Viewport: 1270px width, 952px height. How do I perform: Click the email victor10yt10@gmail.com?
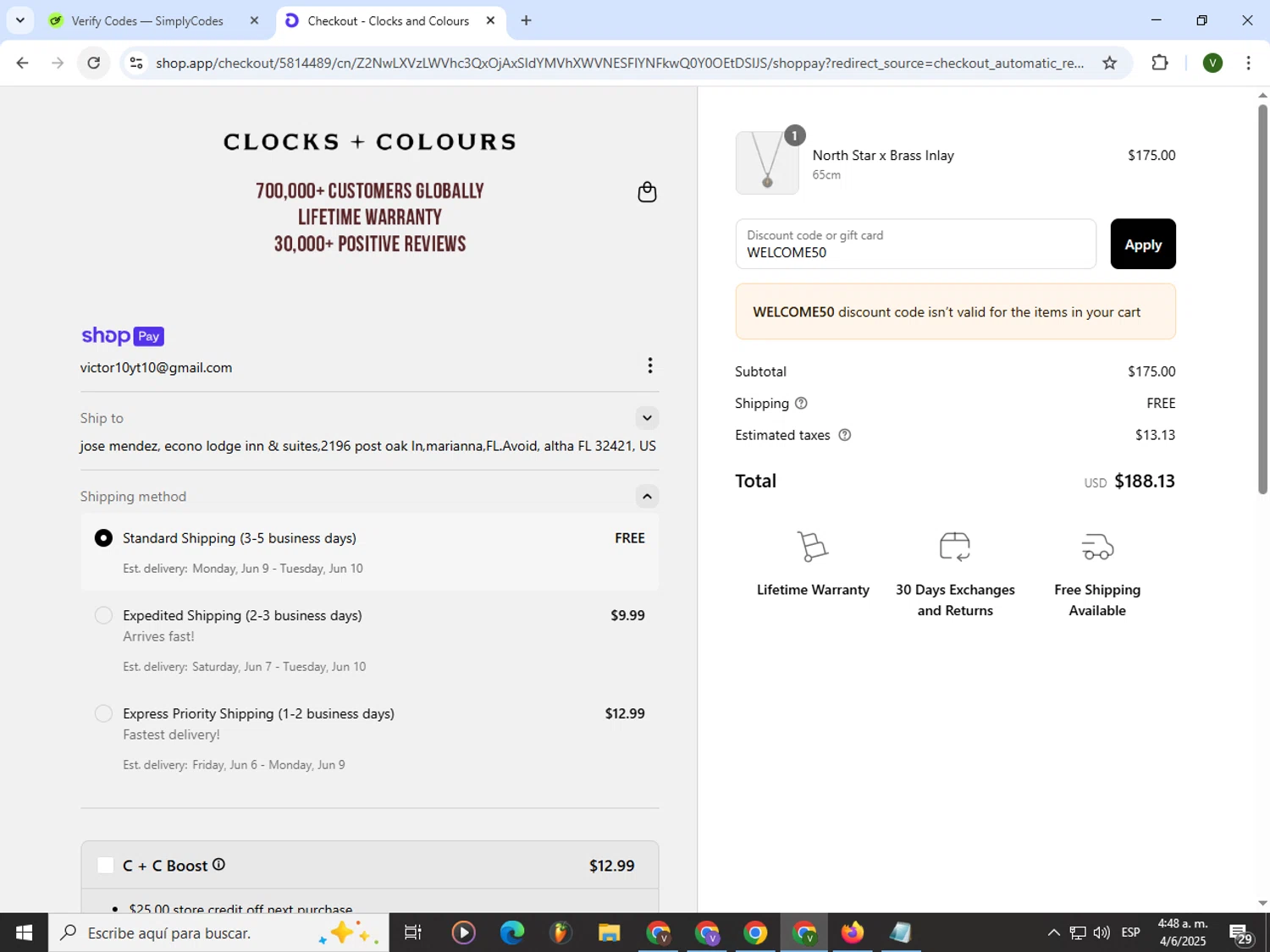click(157, 368)
